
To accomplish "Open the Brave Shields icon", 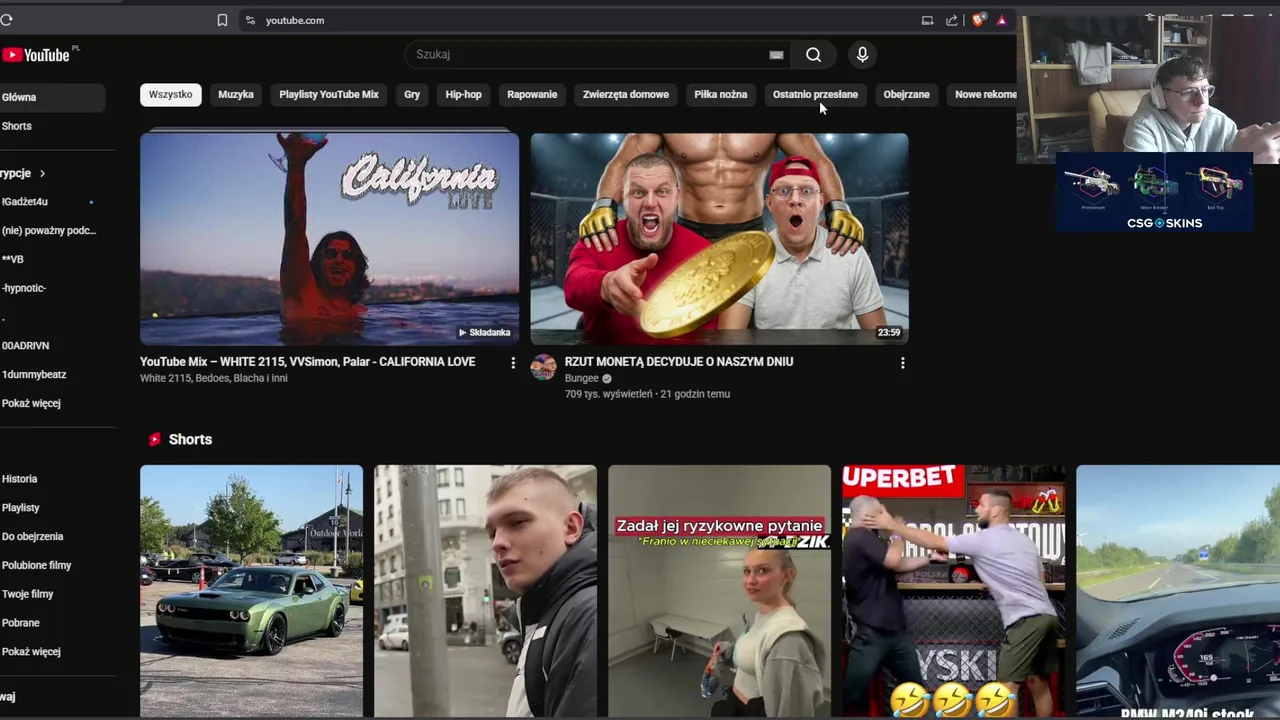I will [978, 20].
